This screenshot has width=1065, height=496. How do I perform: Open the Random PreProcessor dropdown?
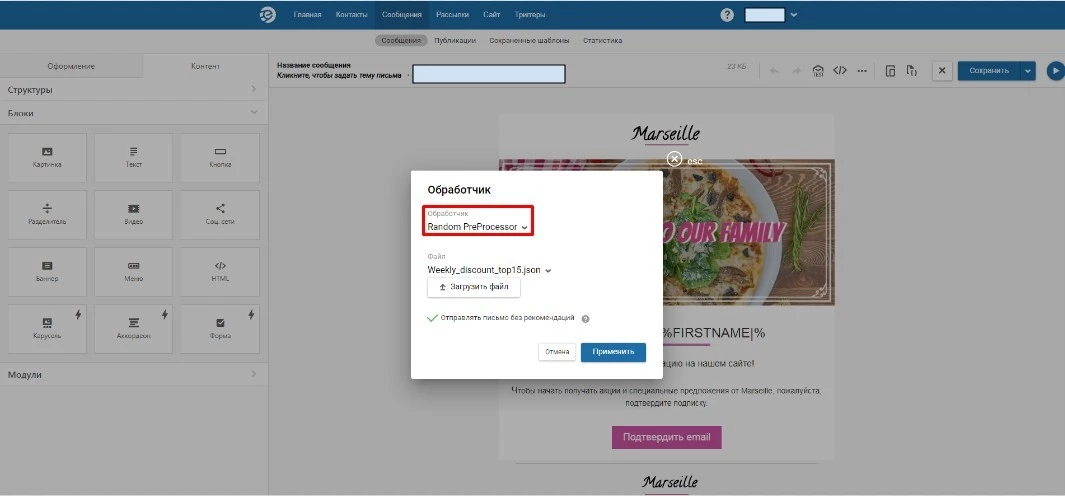[x=477, y=227]
